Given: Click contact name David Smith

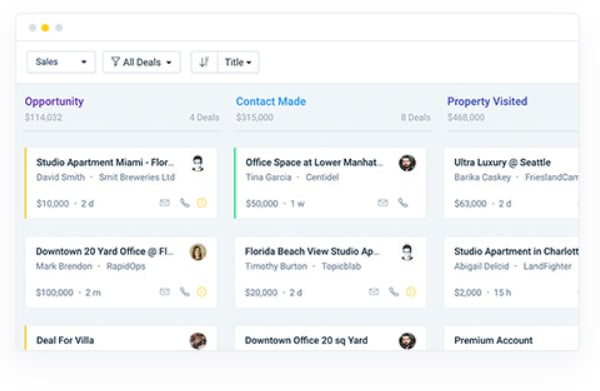Looking at the screenshot, I should 60,177.
